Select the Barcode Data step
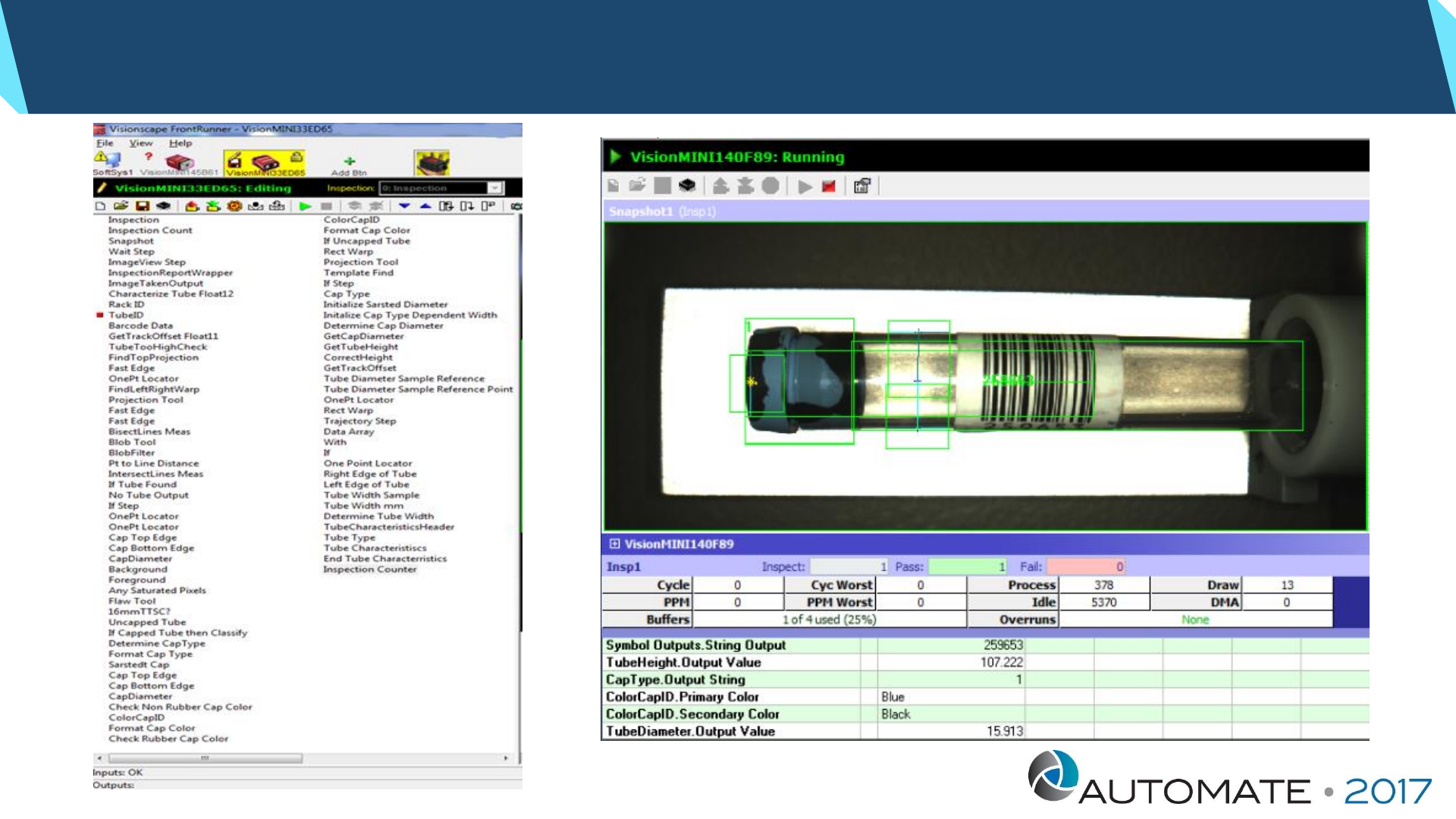The height and width of the screenshot is (819, 1456). [140, 326]
